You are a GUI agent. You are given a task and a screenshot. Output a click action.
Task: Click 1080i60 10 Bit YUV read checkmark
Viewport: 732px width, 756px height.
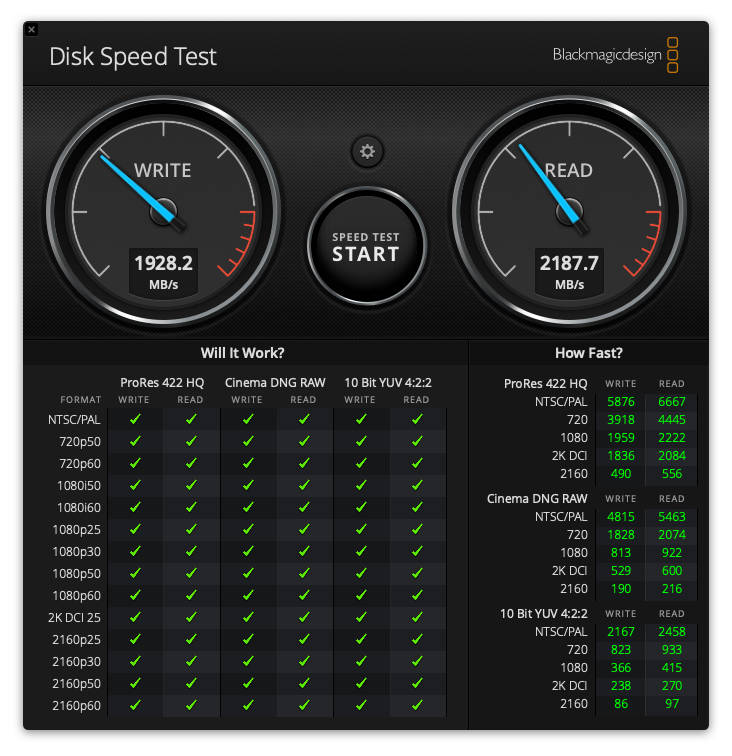[x=417, y=507]
